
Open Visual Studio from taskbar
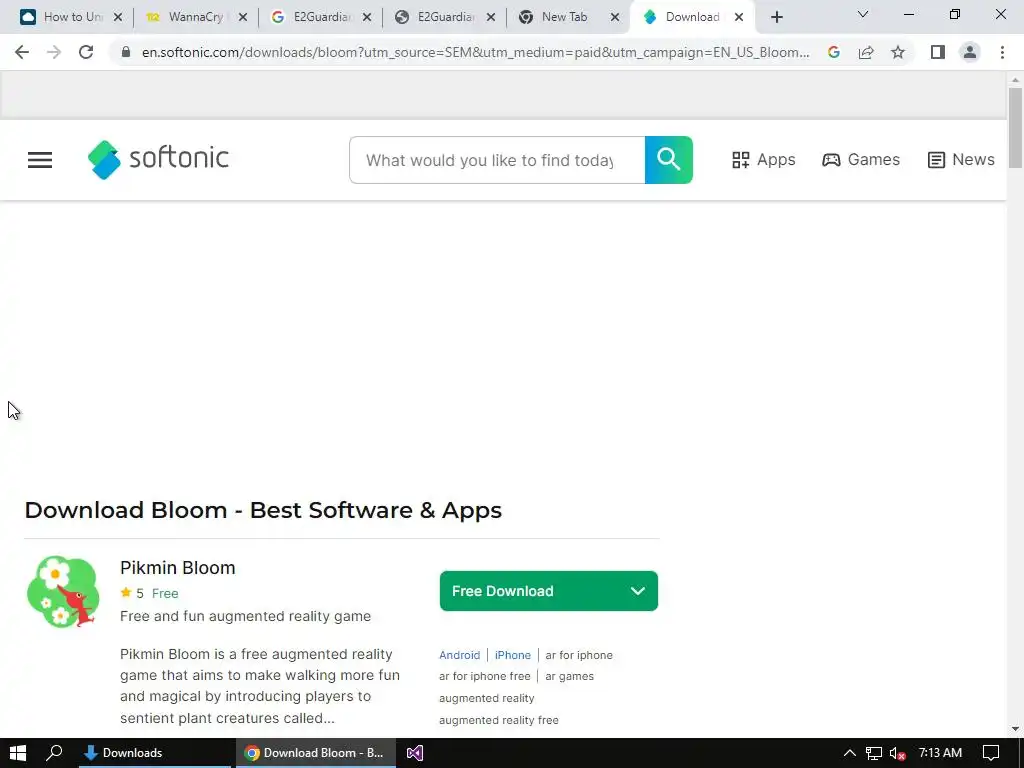[415, 753]
